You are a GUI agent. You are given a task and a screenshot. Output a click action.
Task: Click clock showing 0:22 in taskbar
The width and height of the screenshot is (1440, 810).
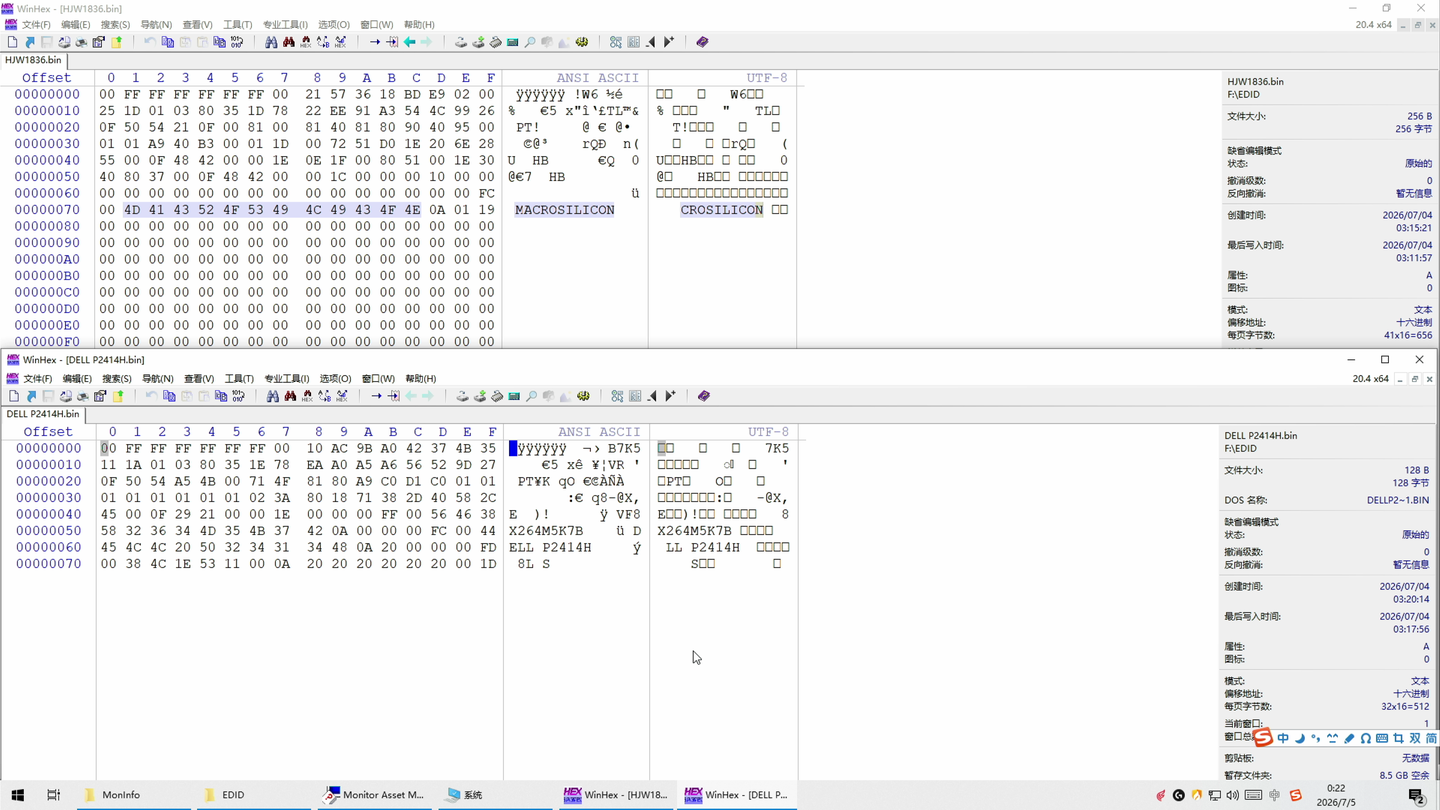tap(1335, 788)
